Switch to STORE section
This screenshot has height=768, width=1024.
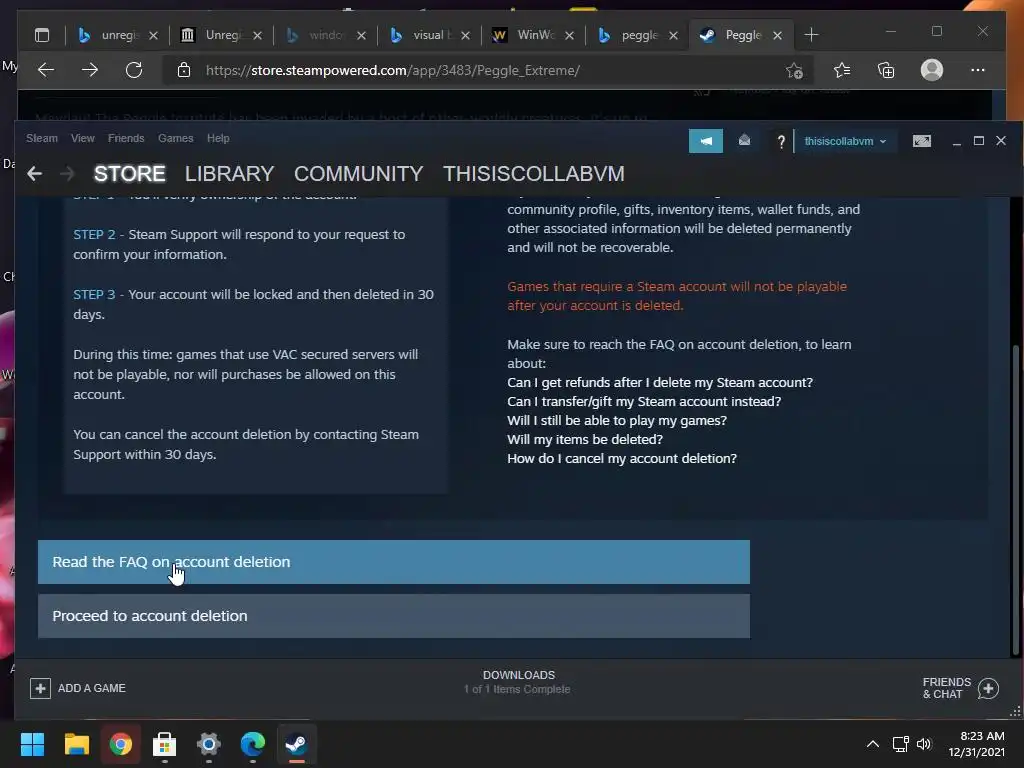[129, 174]
